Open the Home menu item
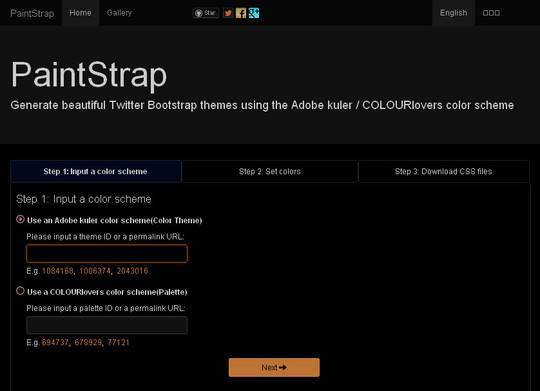 pyautogui.click(x=80, y=13)
